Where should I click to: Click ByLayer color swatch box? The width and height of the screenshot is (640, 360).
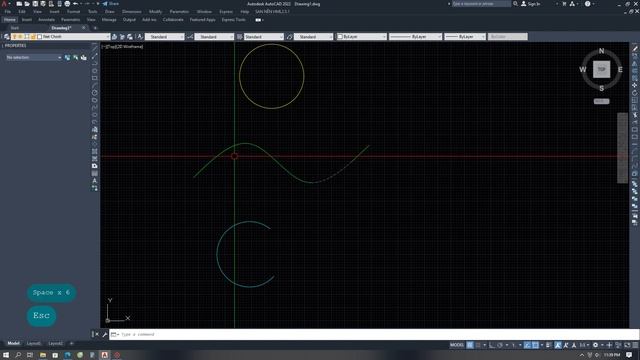tap(340, 37)
